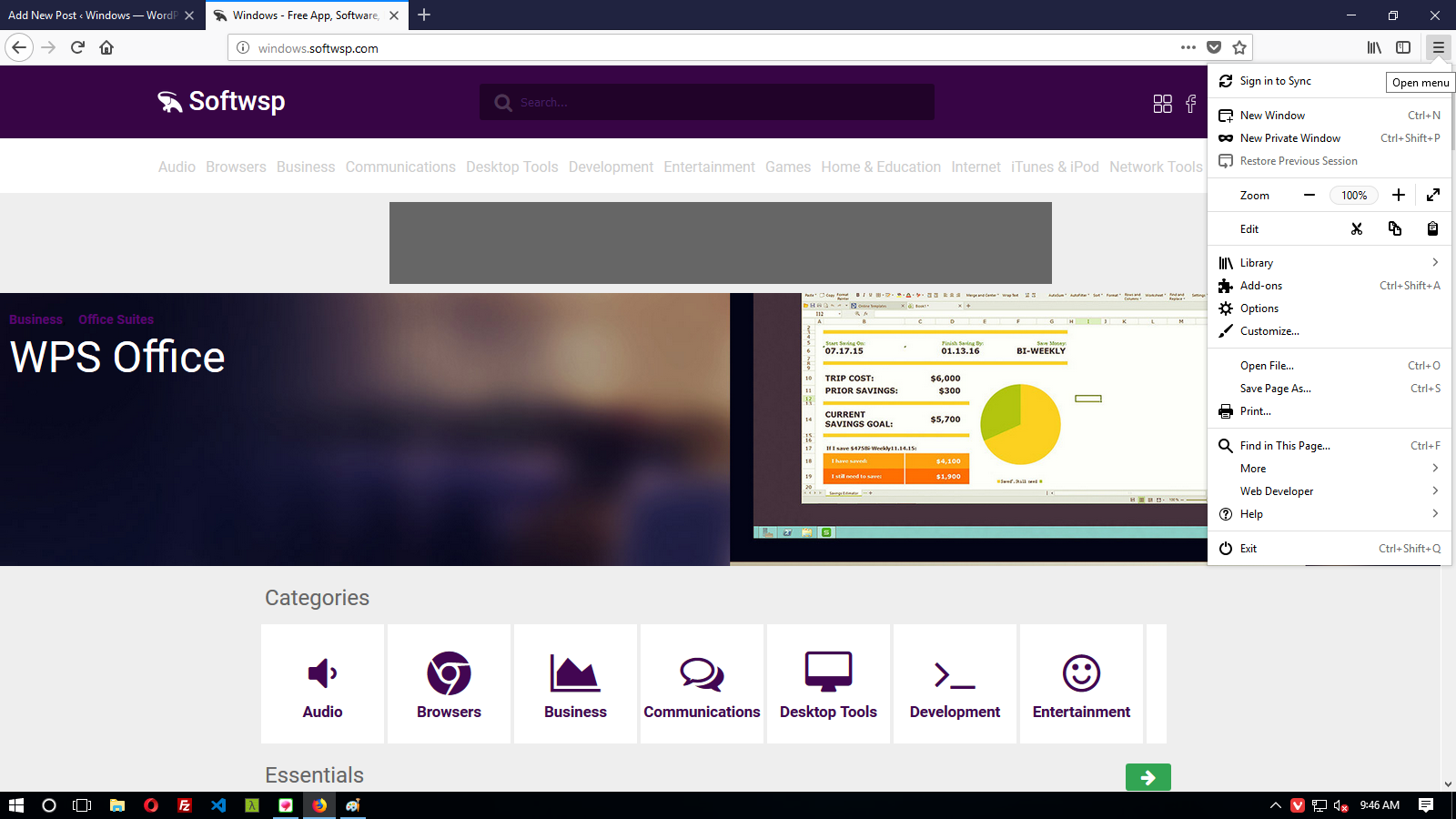The width and height of the screenshot is (1456, 819).
Task: Copy selection using Edit row copy icon
Action: pyautogui.click(x=1395, y=228)
